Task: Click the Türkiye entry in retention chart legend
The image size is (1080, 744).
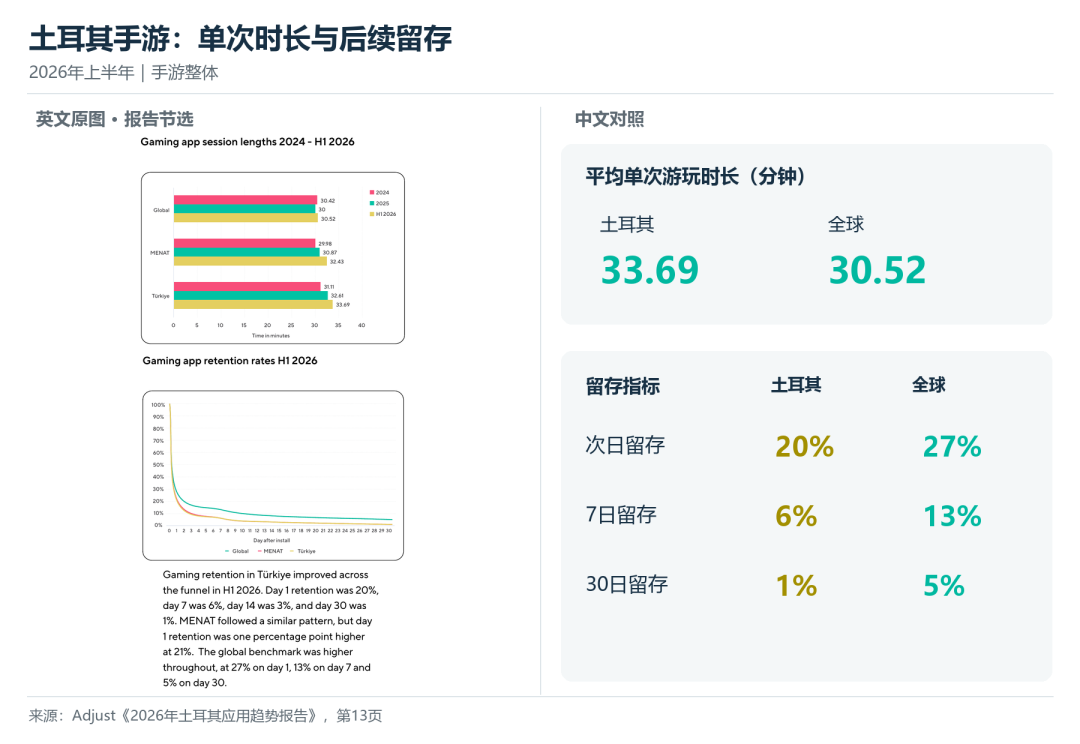Action: coord(303,551)
